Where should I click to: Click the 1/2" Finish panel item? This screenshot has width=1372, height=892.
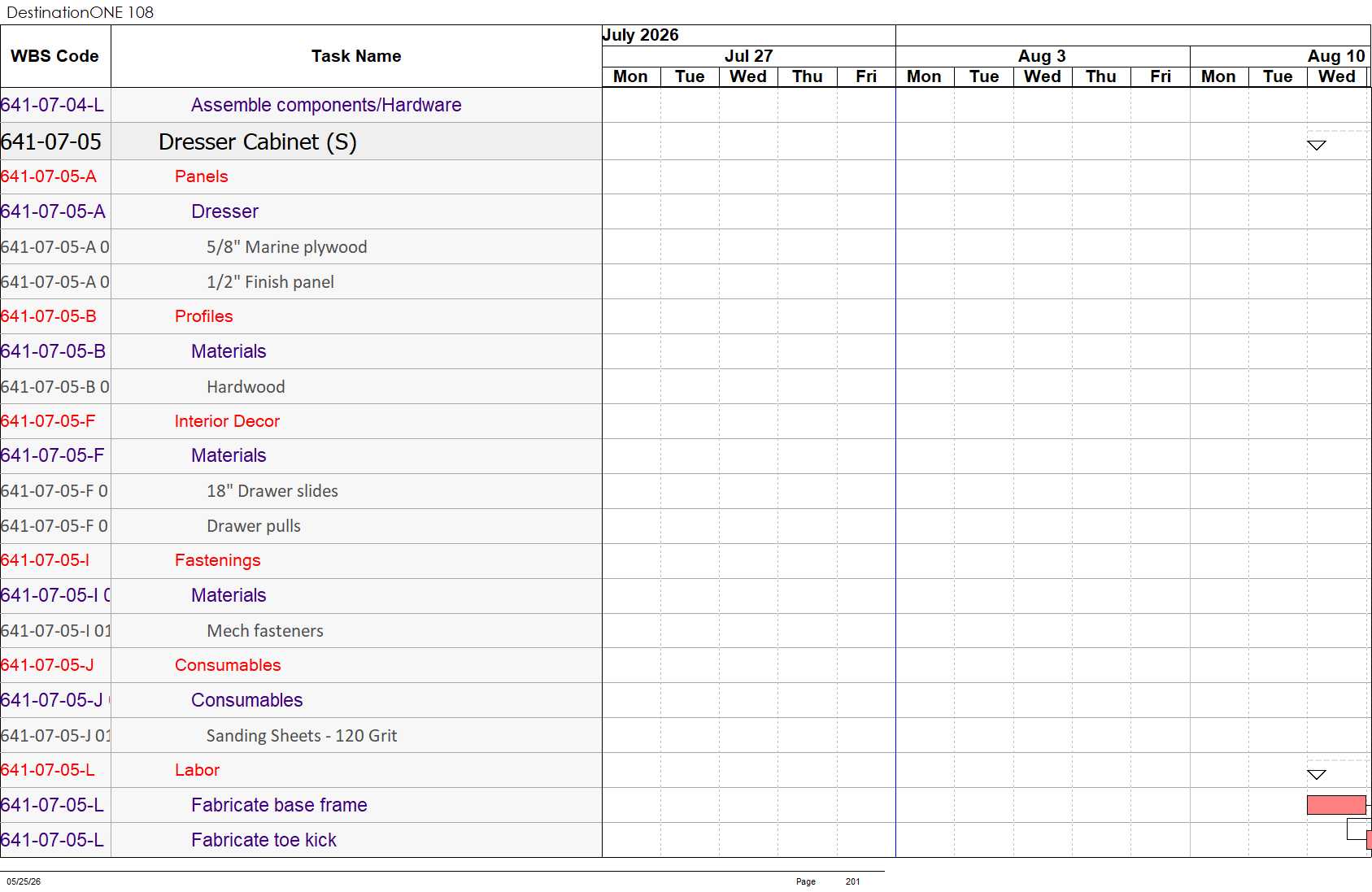click(x=270, y=281)
